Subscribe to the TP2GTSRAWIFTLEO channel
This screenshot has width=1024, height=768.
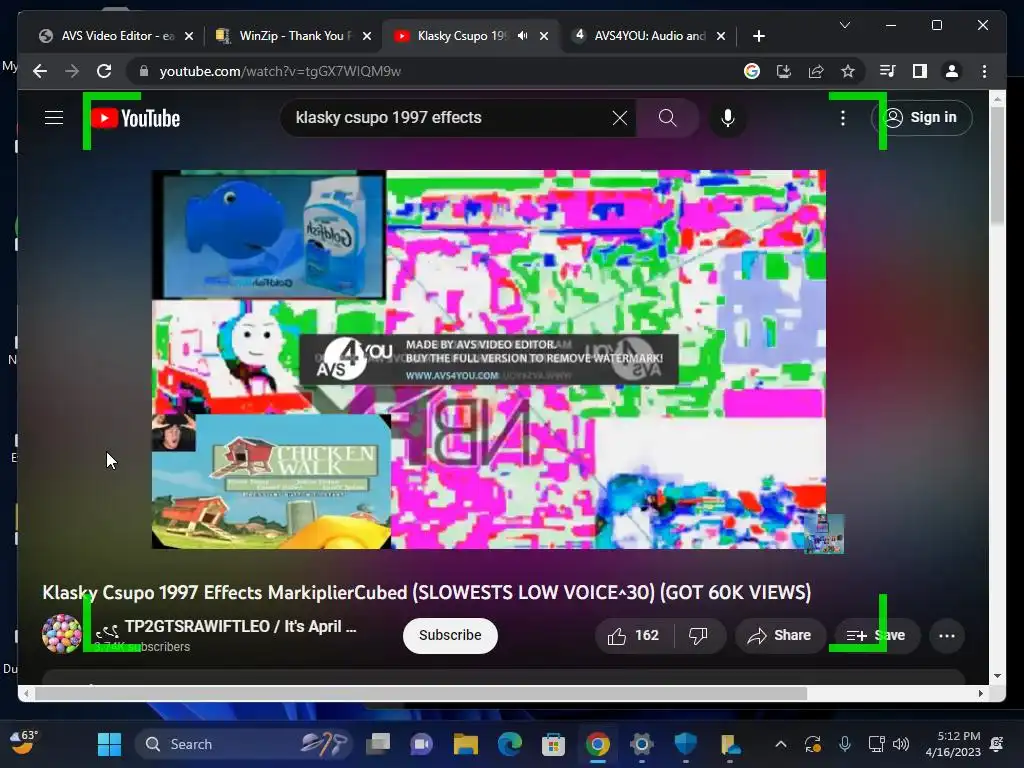[x=450, y=635]
